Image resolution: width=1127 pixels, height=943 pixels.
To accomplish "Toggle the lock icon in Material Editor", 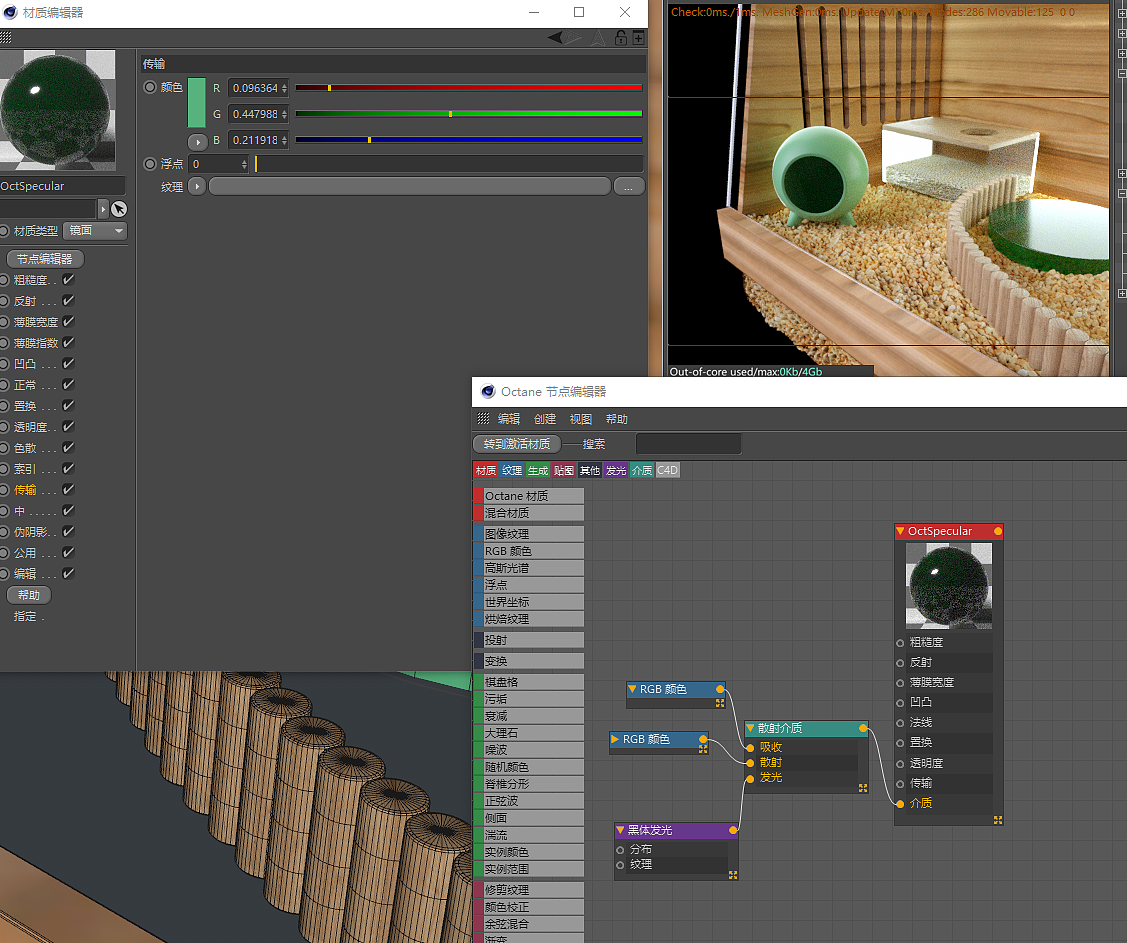I will (x=621, y=37).
